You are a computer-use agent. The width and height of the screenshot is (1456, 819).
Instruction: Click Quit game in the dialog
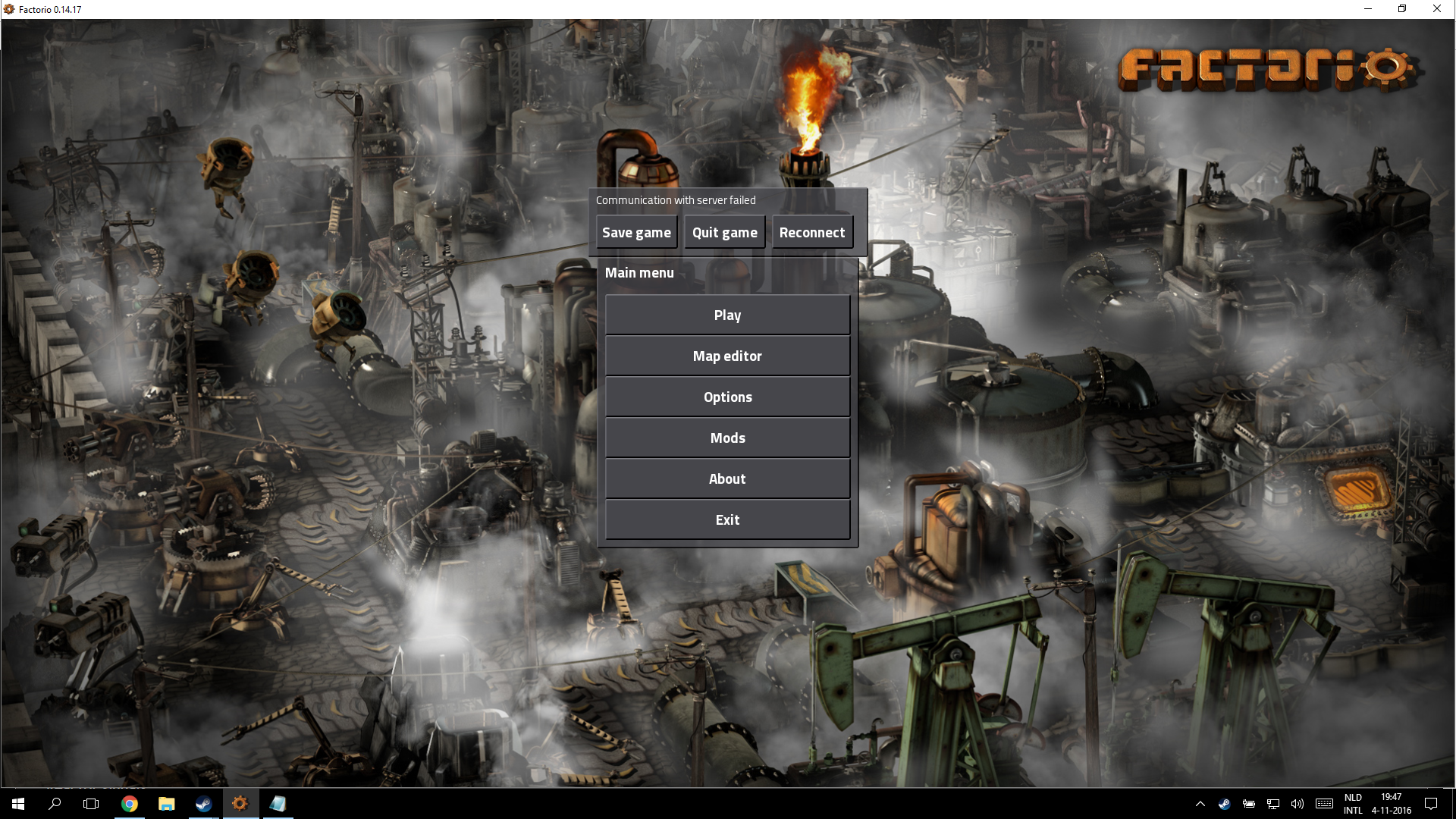[724, 232]
